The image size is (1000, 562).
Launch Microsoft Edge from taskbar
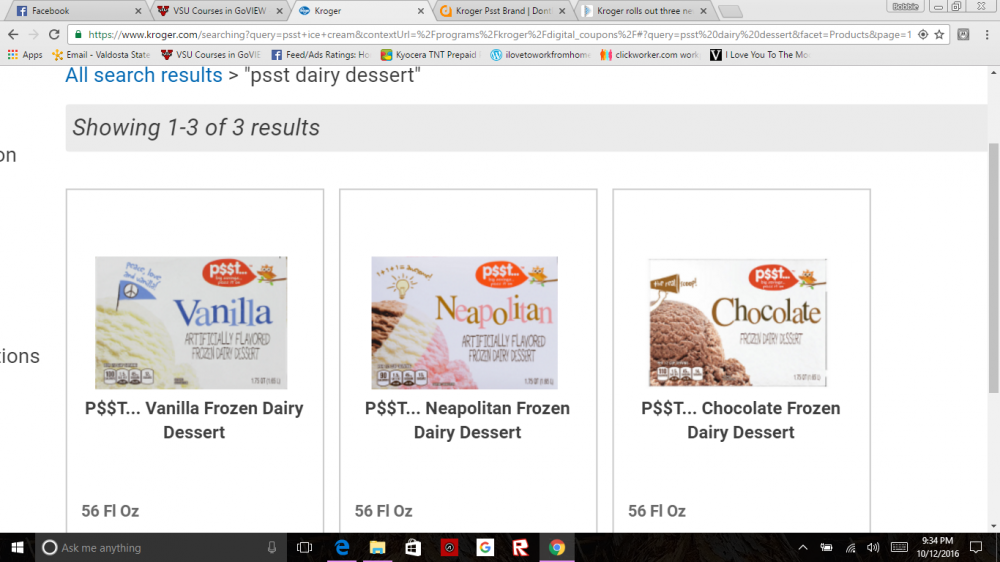point(342,547)
